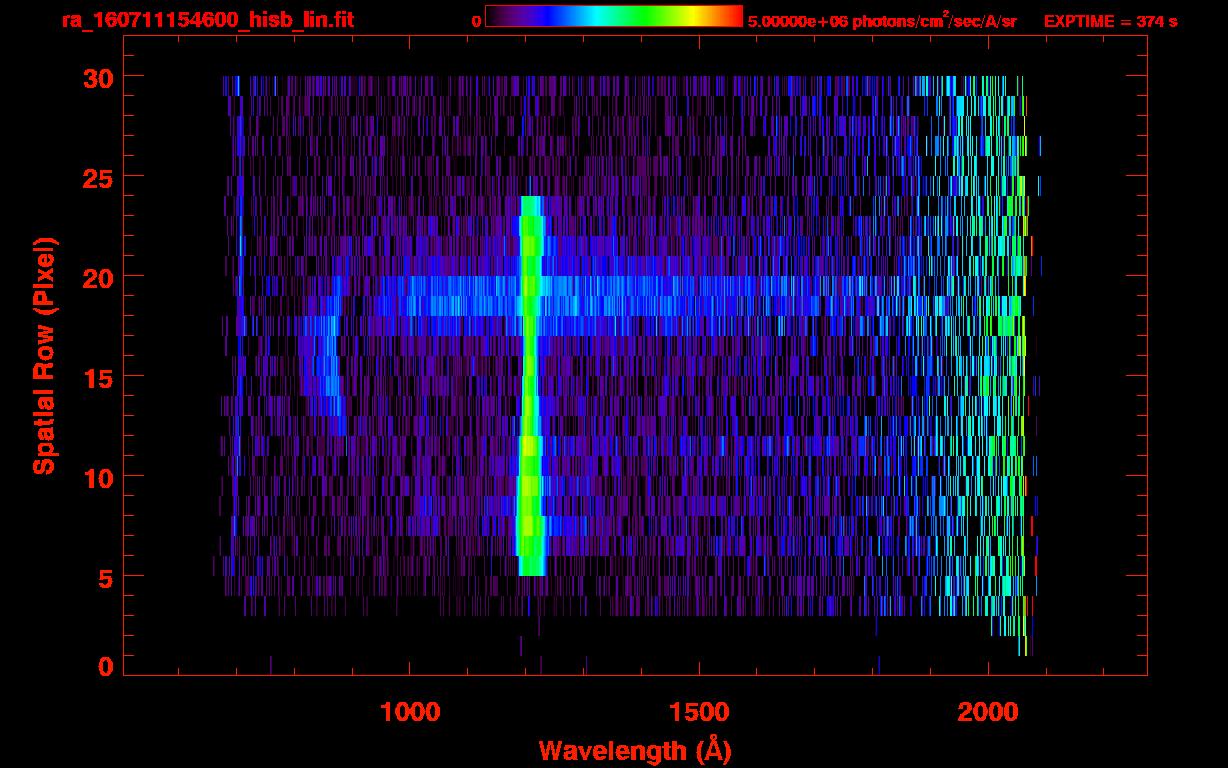This screenshot has height=768, width=1228.
Task: Click the y-axis tick label 5
Action: point(105,577)
